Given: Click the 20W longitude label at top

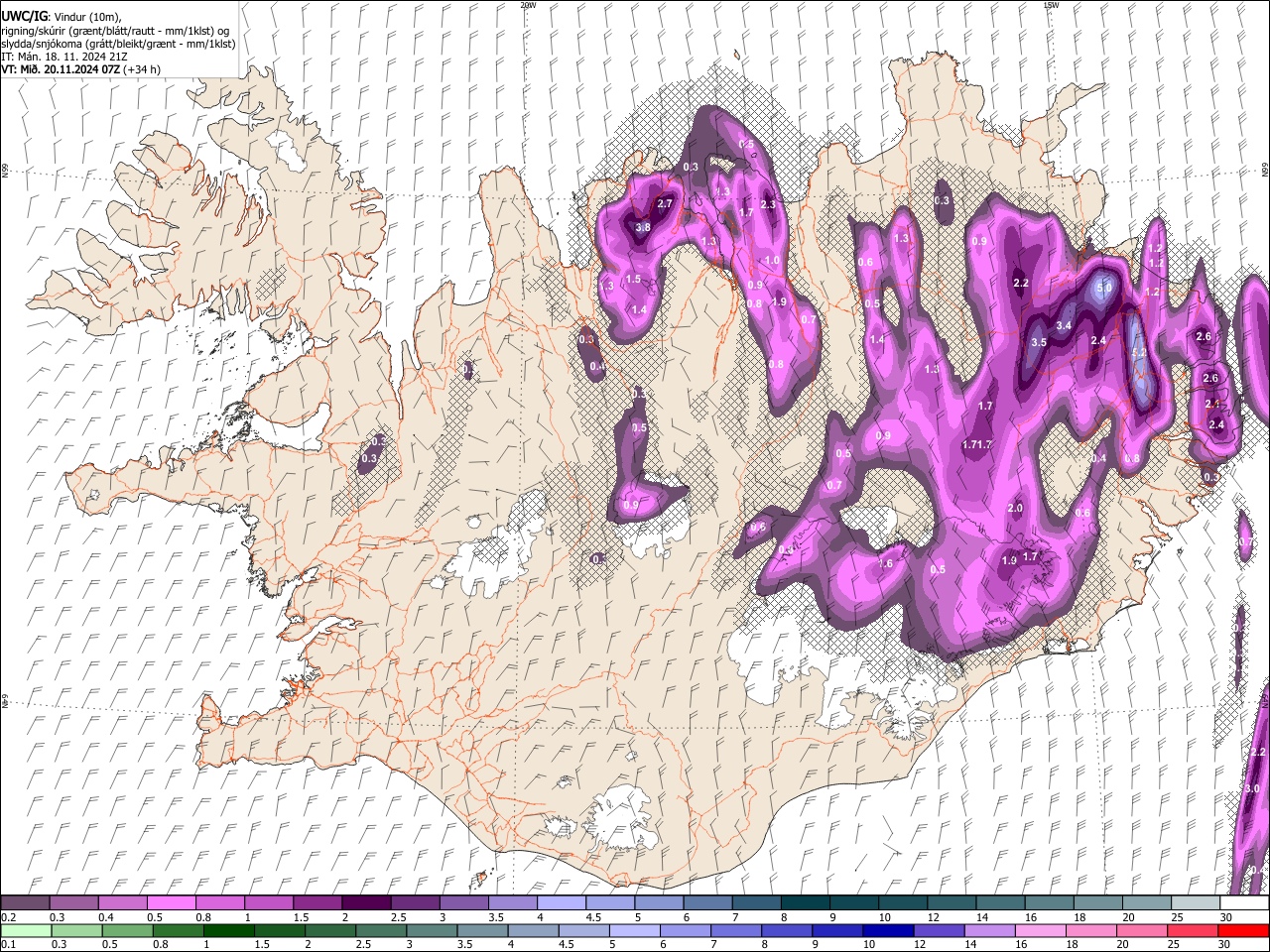Looking at the screenshot, I should tap(528, 5).
